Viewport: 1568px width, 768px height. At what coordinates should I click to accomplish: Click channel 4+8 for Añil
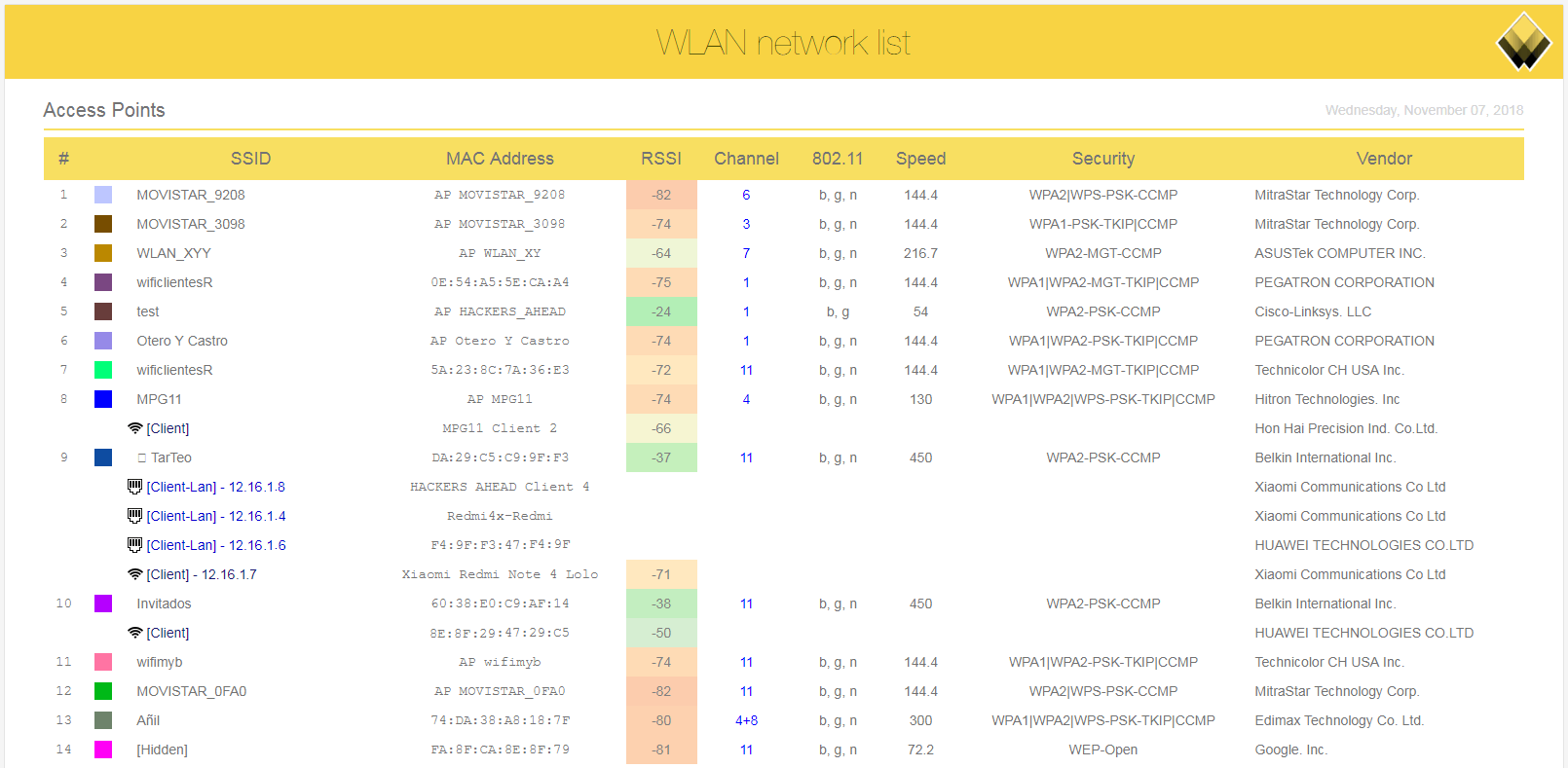(x=746, y=720)
